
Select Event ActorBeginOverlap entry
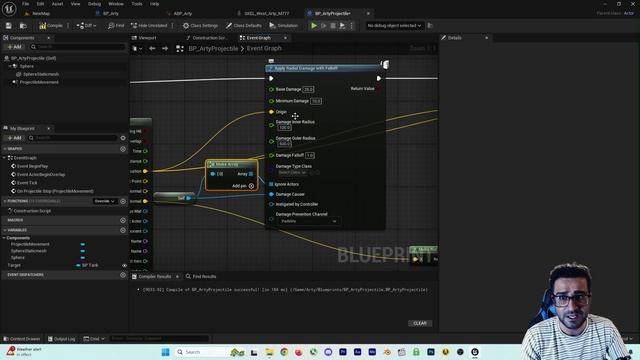click(41, 174)
